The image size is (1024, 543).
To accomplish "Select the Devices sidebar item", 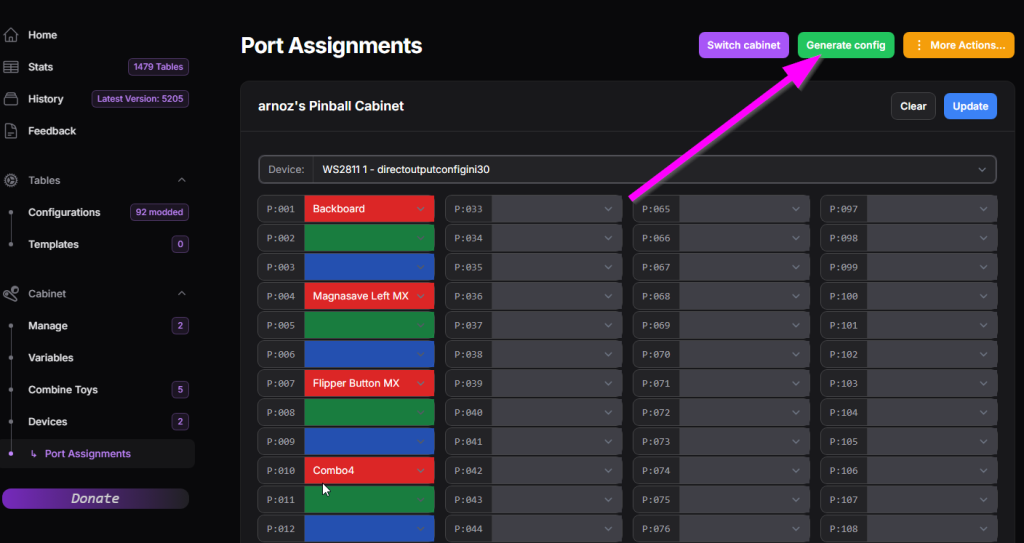I will coord(48,422).
